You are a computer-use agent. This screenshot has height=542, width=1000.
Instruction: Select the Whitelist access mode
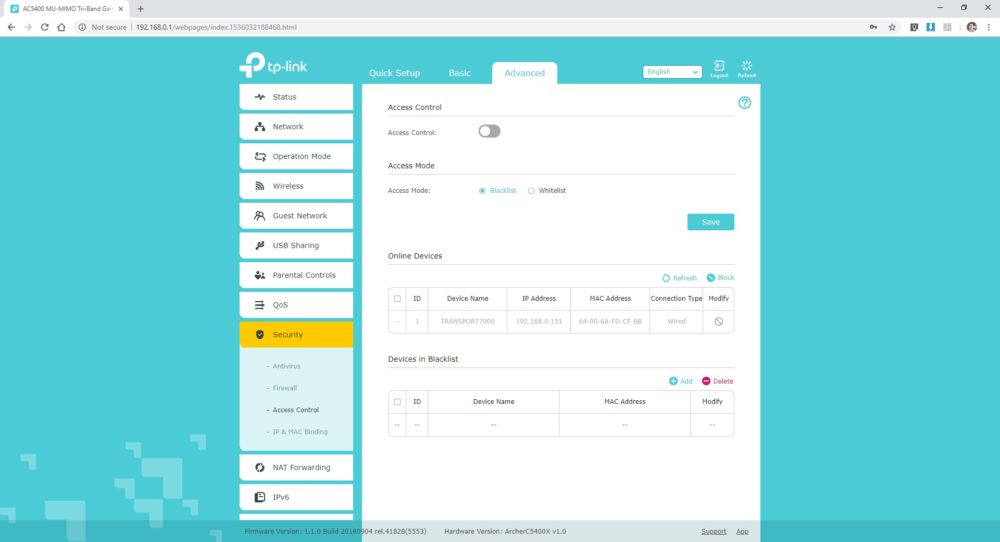tap(531, 191)
